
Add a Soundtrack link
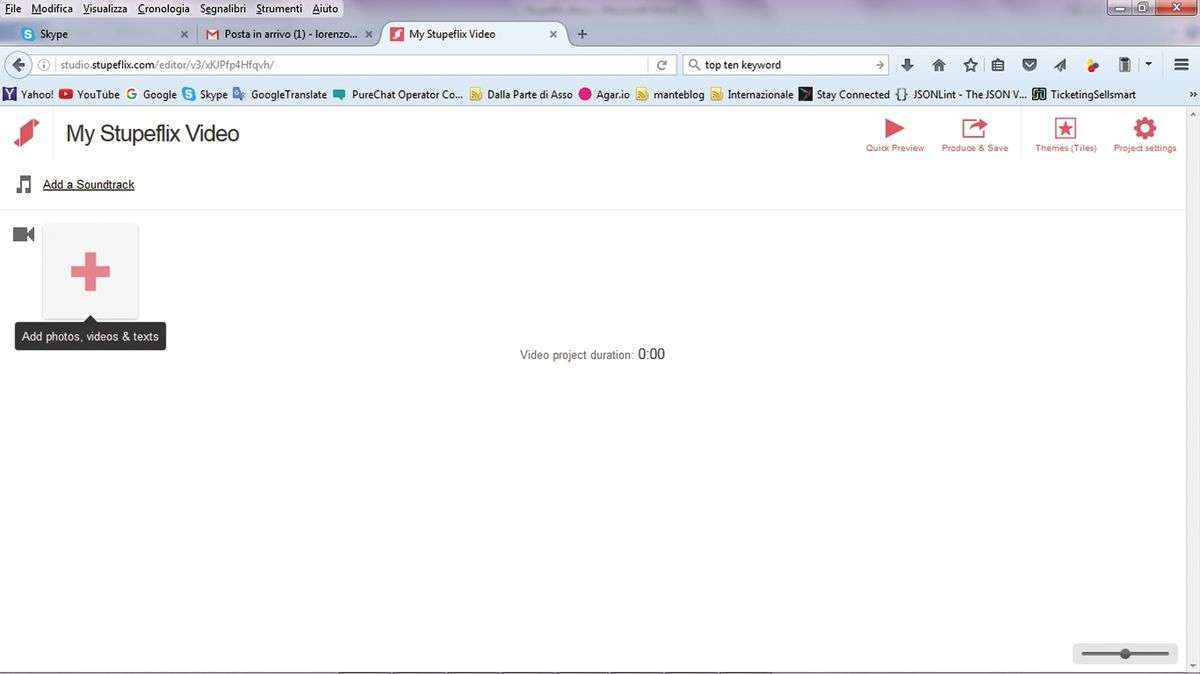pos(88,185)
